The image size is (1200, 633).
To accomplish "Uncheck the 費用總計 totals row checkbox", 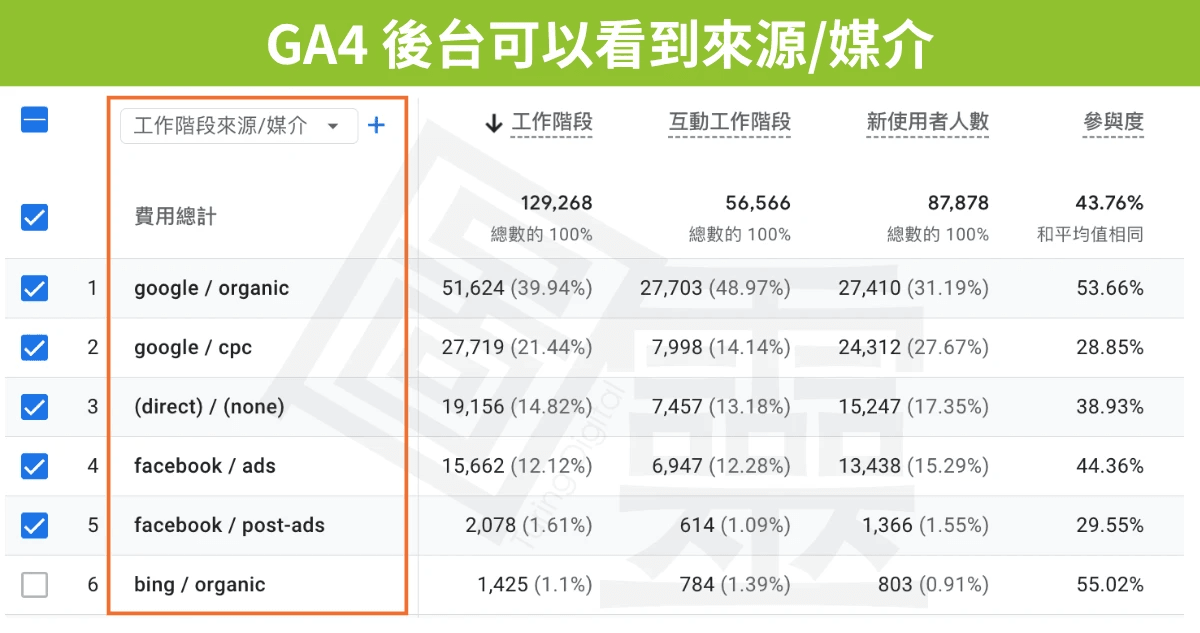I will [x=34, y=217].
